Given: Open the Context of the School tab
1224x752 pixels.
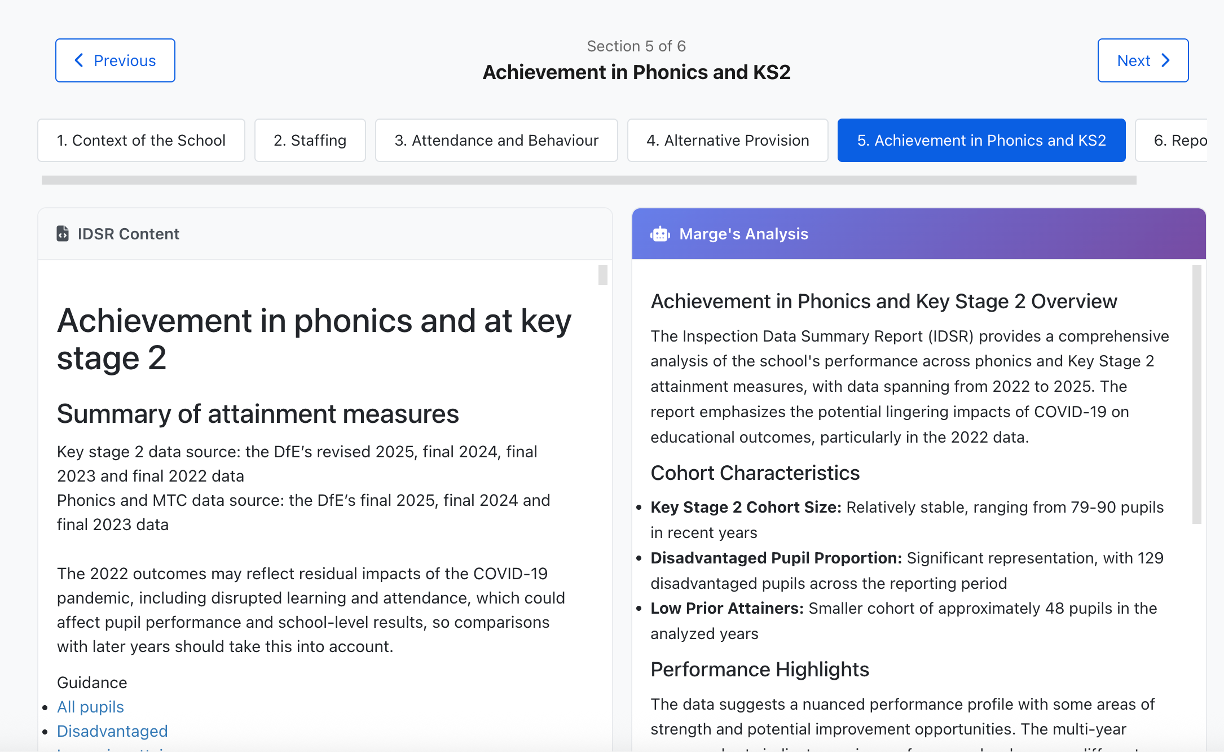Looking at the screenshot, I should click(141, 141).
